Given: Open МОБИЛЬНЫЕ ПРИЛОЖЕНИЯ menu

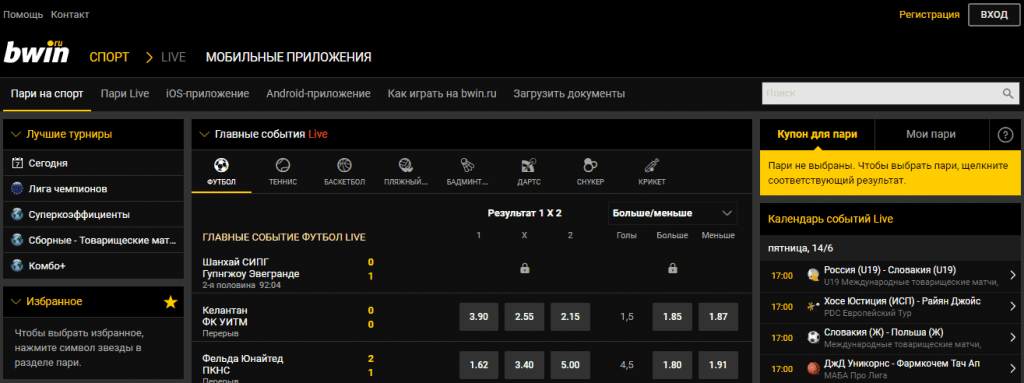Looking at the screenshot, I should [289, 58].
